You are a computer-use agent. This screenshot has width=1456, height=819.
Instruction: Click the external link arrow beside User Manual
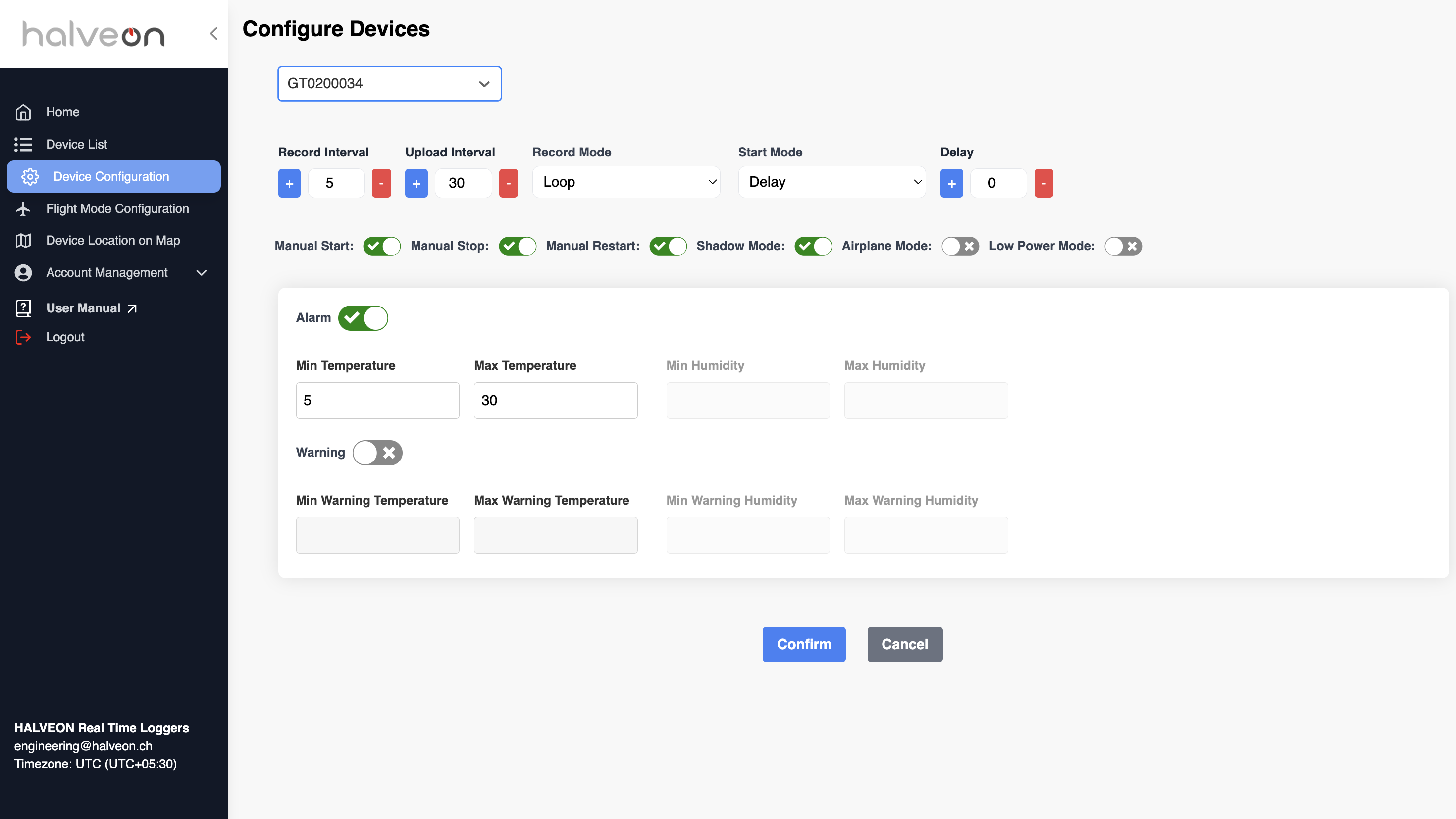(132, 308)
